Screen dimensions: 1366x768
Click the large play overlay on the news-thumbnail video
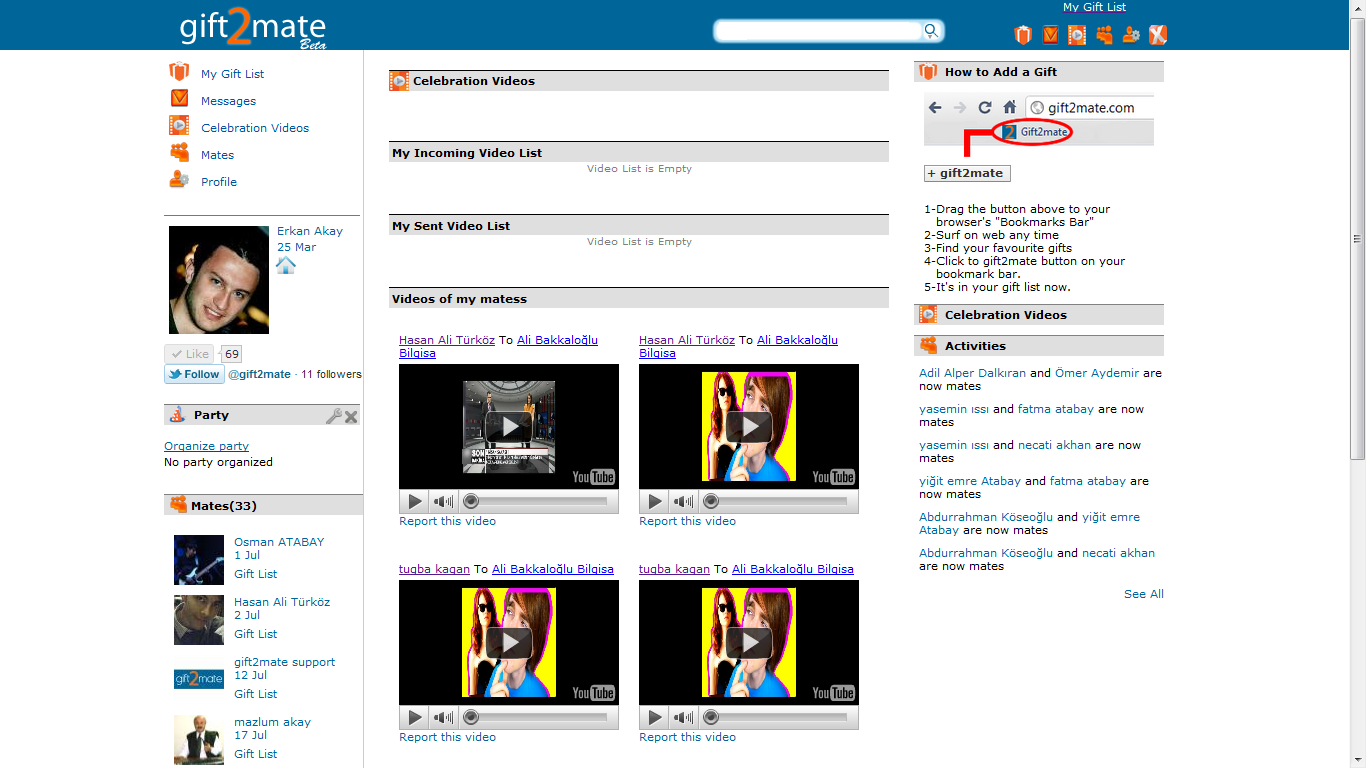pos(509,427)
